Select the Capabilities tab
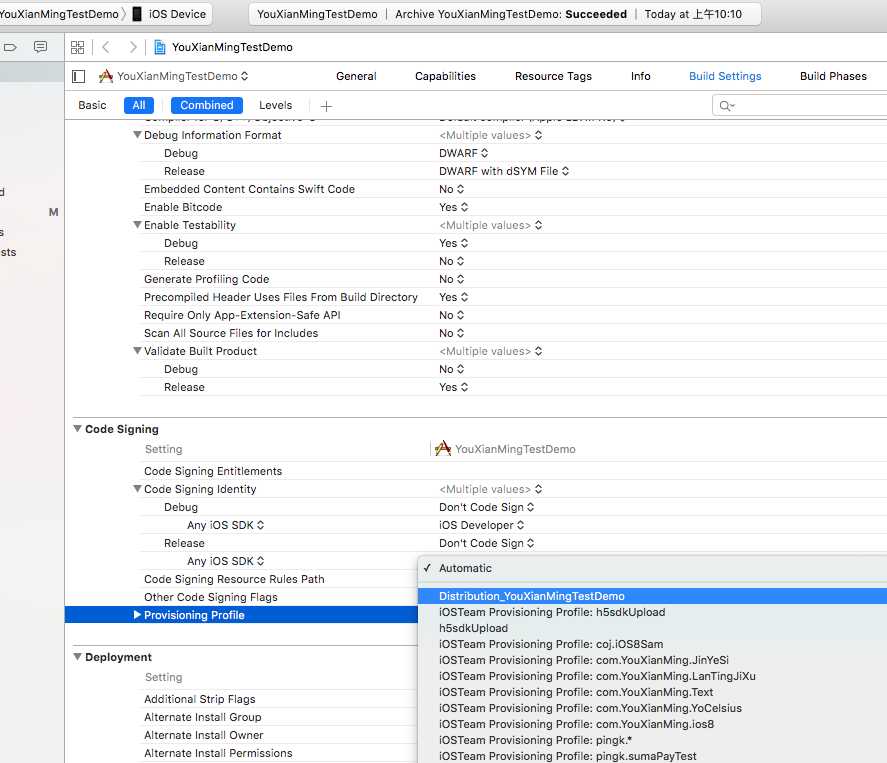Screen dimensions: 887x763 click(445, 76)
